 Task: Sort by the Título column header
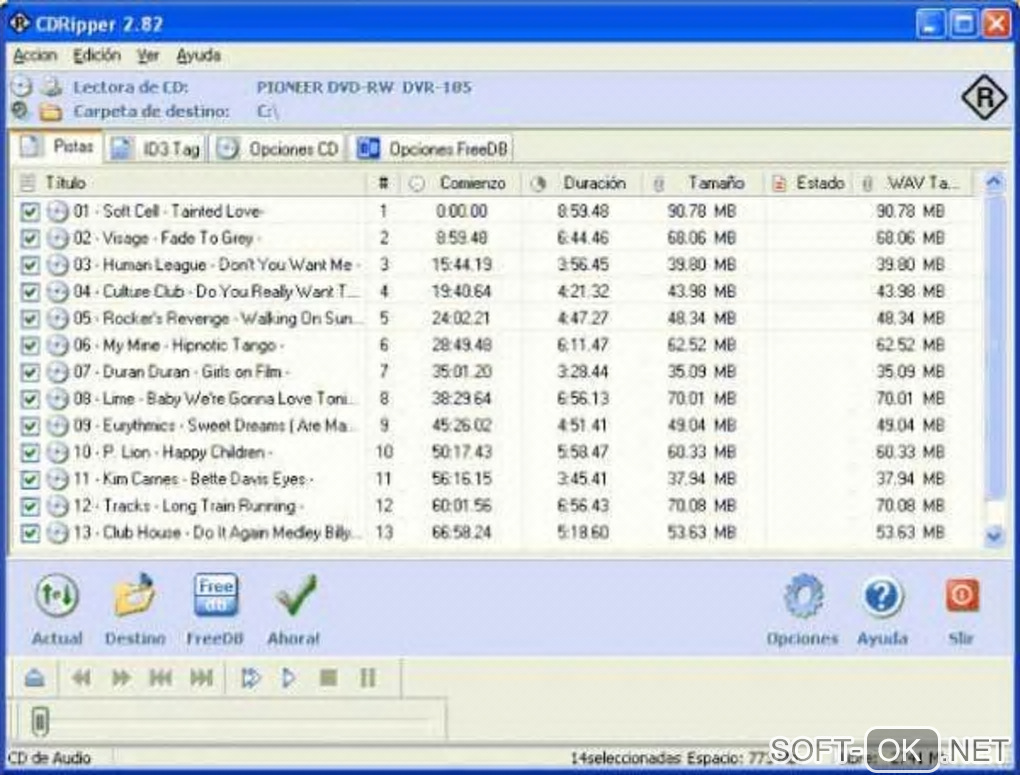pos(189,184)
